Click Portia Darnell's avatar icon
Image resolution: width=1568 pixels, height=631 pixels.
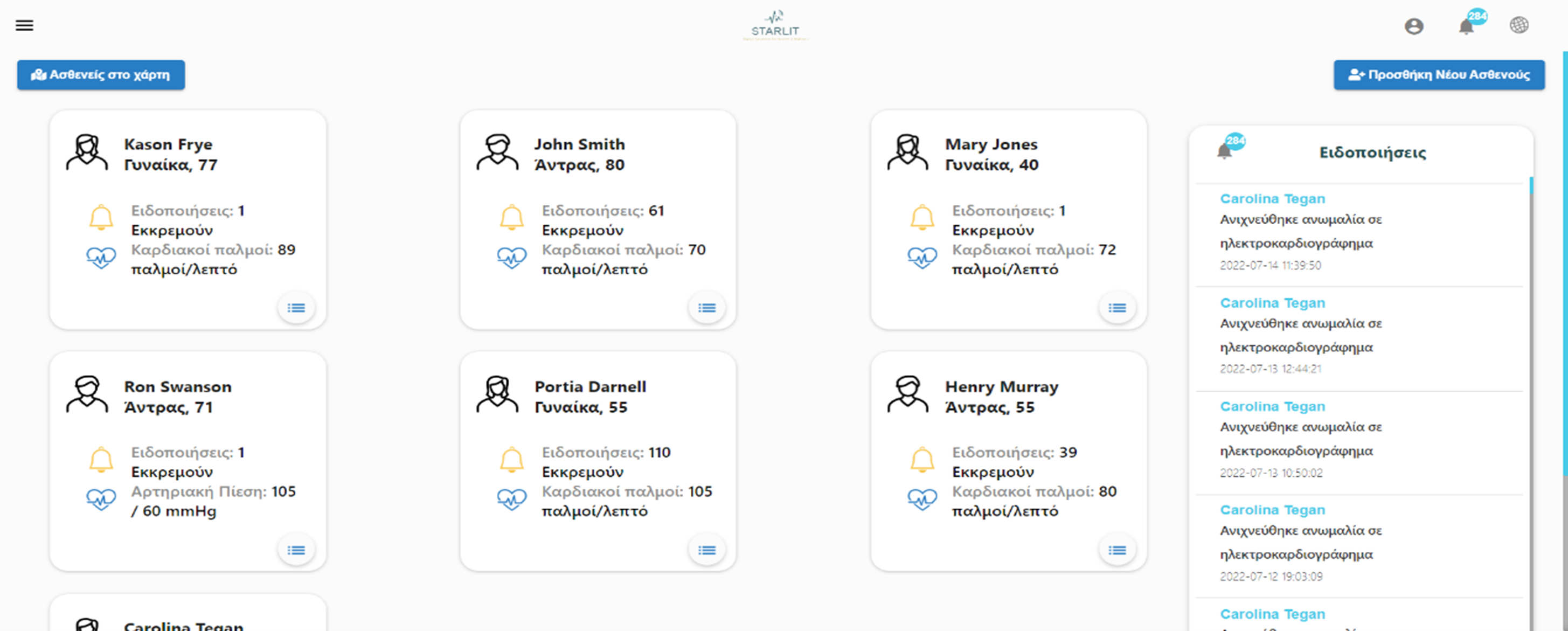498,394
